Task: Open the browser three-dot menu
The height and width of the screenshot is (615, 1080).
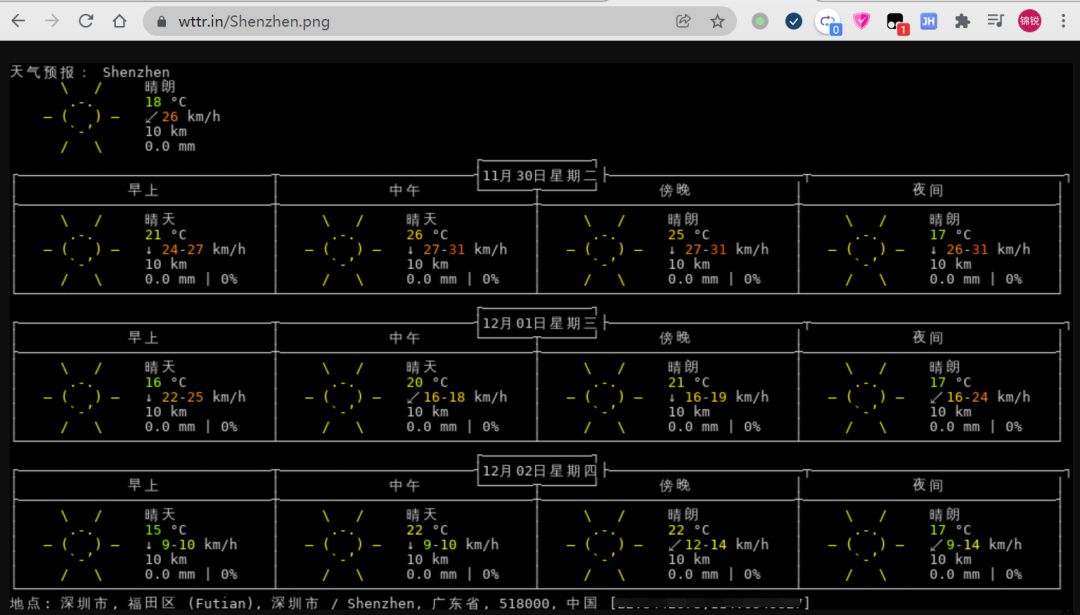Action: pos(1063,21)
